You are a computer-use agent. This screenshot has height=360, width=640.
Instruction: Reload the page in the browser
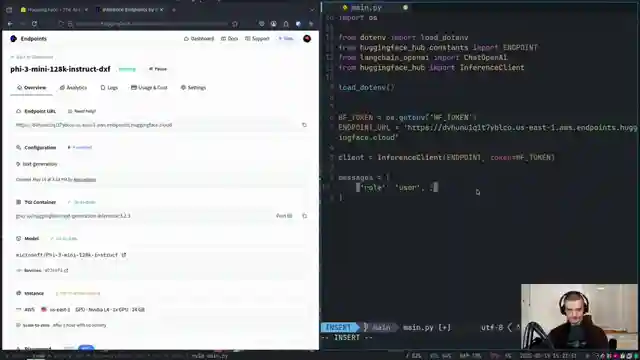pos(35,24)
